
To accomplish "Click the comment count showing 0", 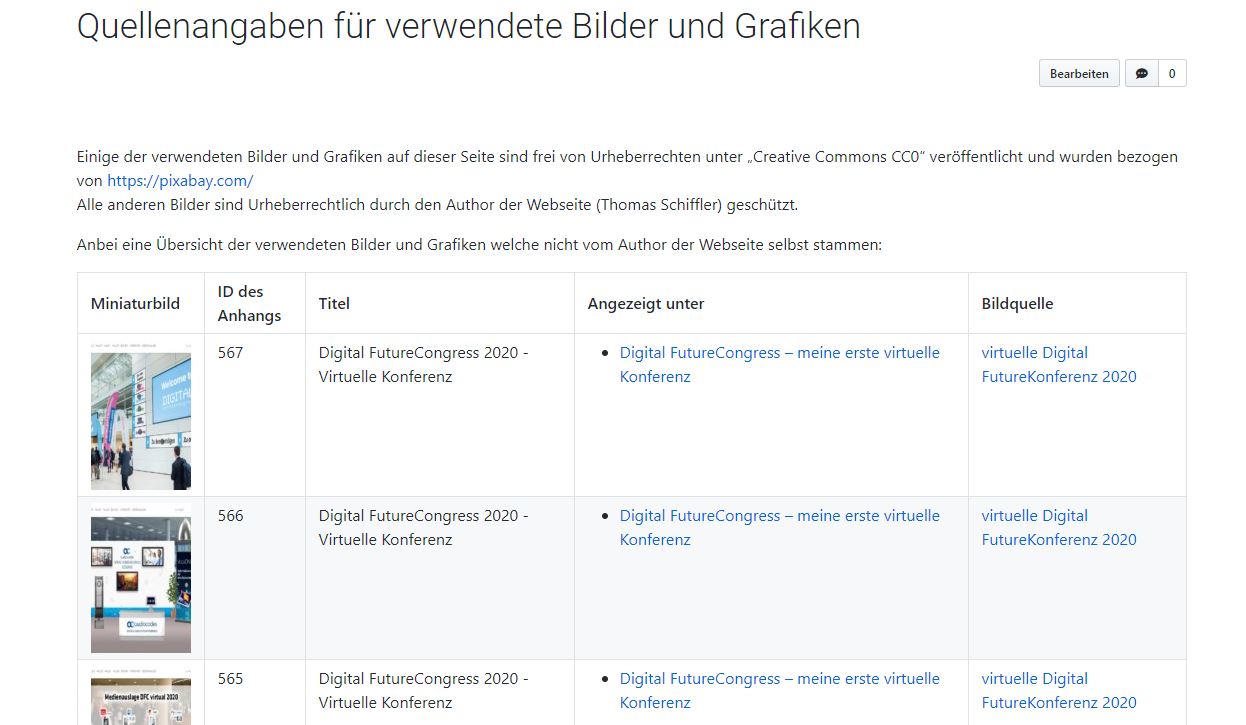I will pyautogui.click(x=1172, y=73).
